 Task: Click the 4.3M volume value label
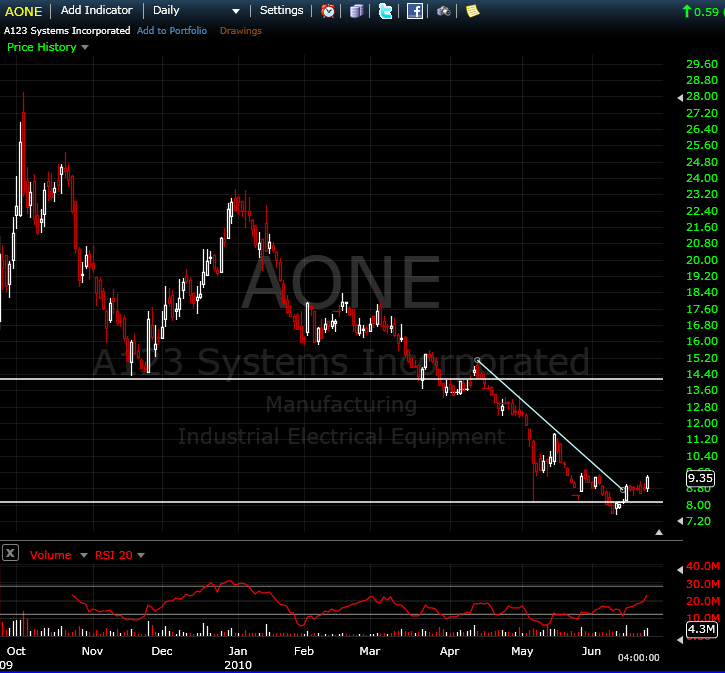(701, 629)
